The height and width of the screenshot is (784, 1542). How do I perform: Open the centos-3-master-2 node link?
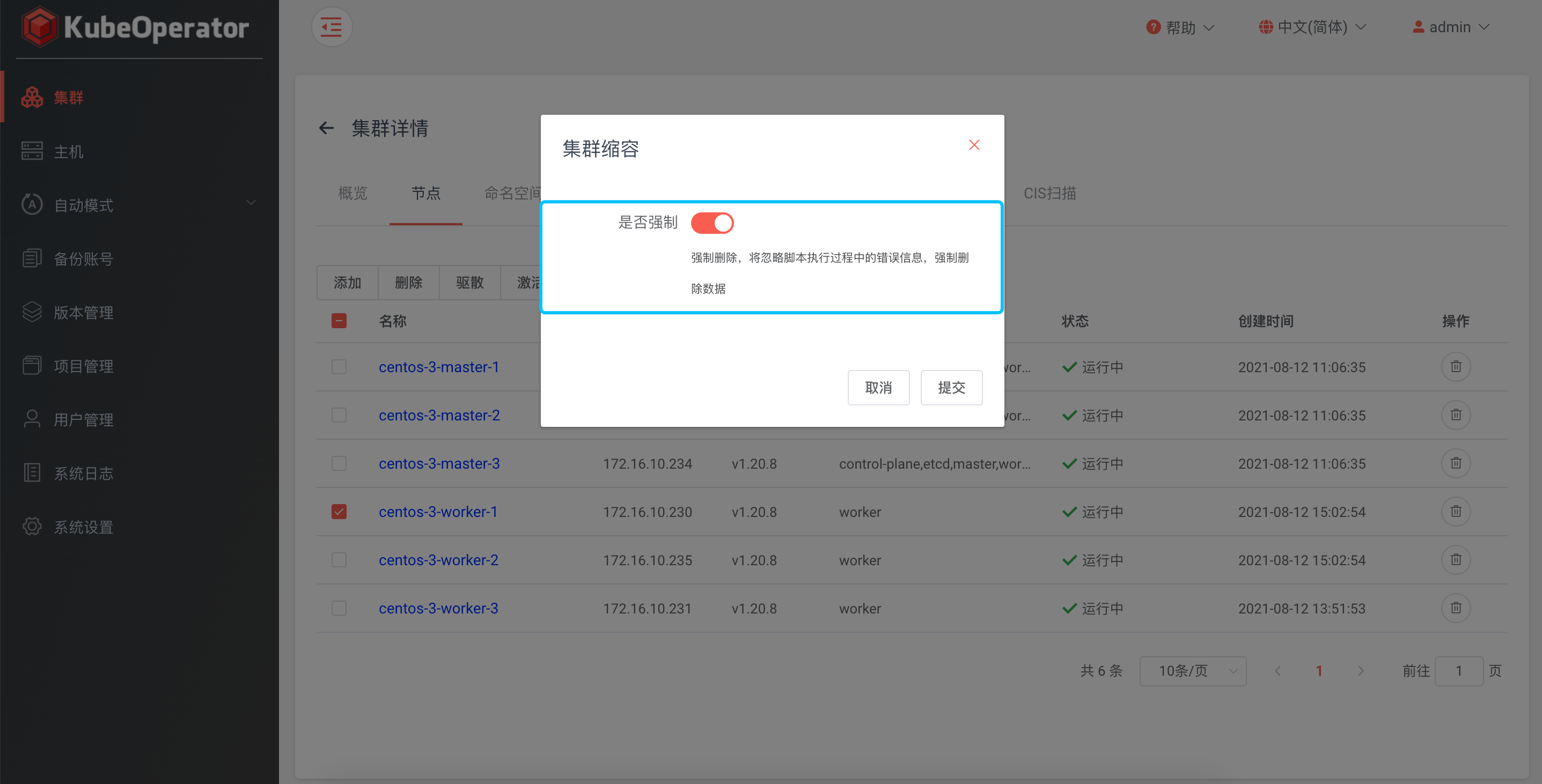tap(439, 416)
